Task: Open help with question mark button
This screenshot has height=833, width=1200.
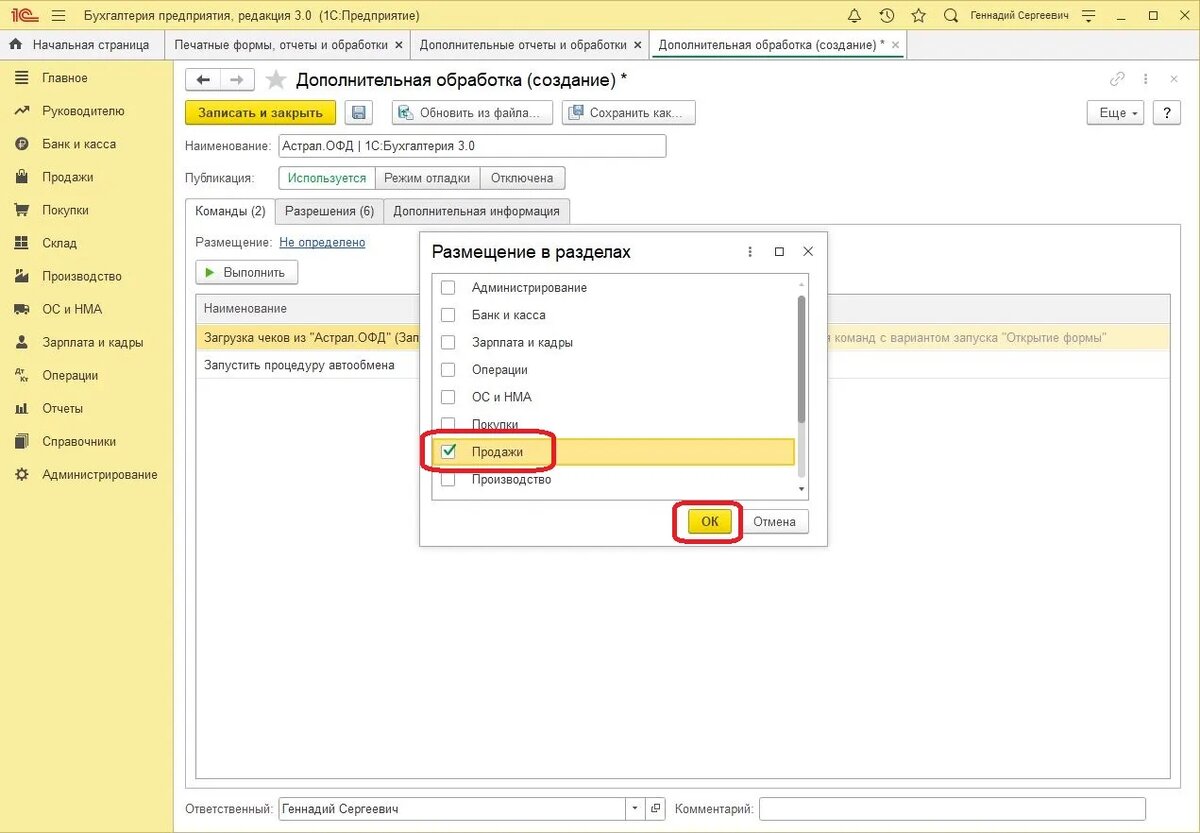Action: coord(1167,113)
